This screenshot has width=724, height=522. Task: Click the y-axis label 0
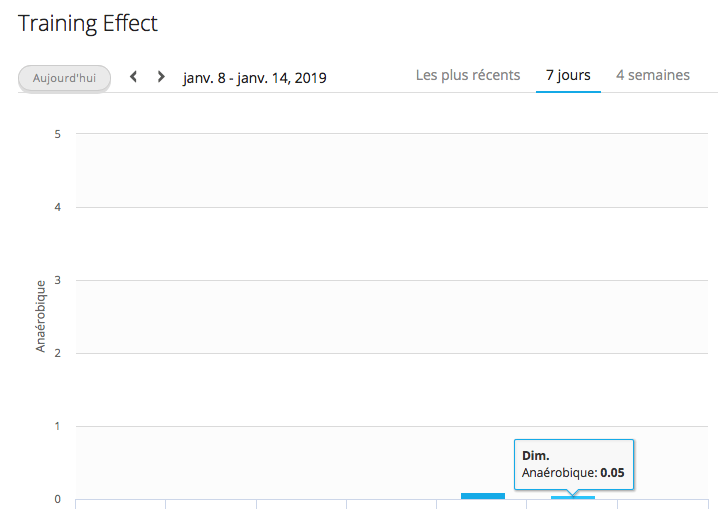[58, 499]
